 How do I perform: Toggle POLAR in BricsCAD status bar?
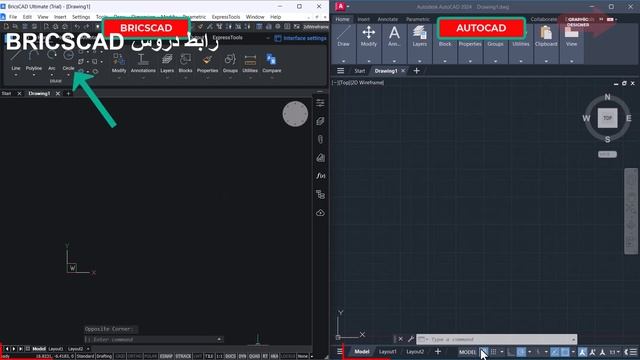[150, 356]
